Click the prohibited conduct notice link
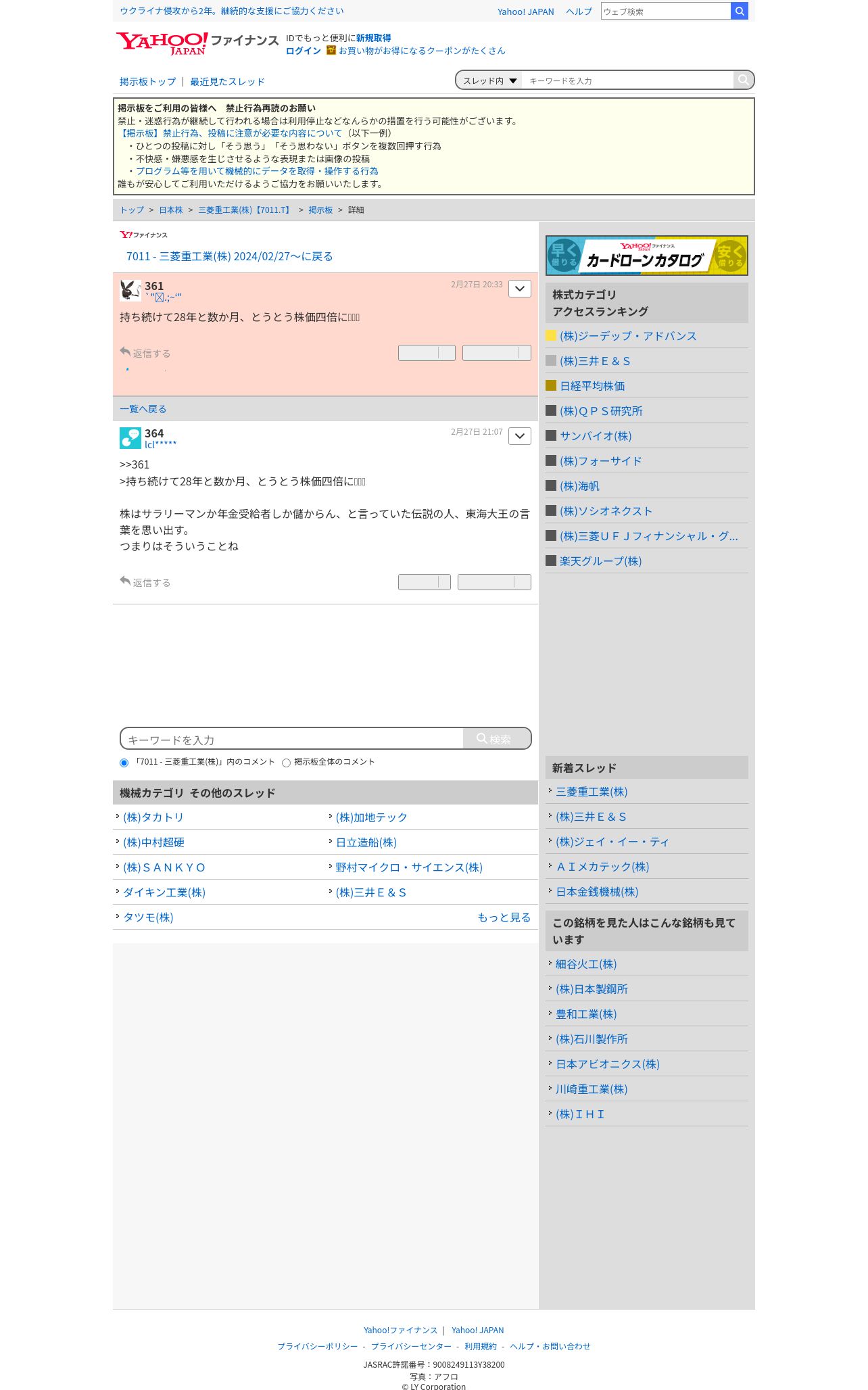Image resolution: width=868 pixels, height=1390 pixels. [231, 133]
